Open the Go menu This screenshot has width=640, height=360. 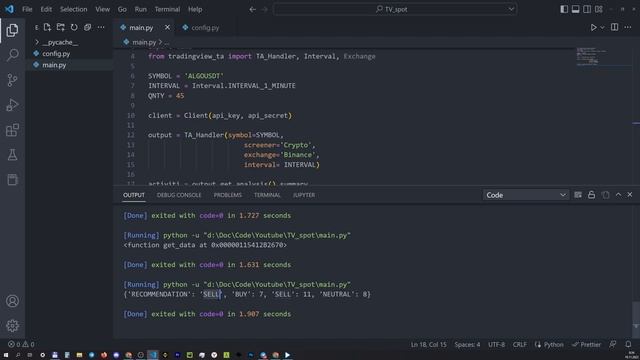click(x=122, y=9)
